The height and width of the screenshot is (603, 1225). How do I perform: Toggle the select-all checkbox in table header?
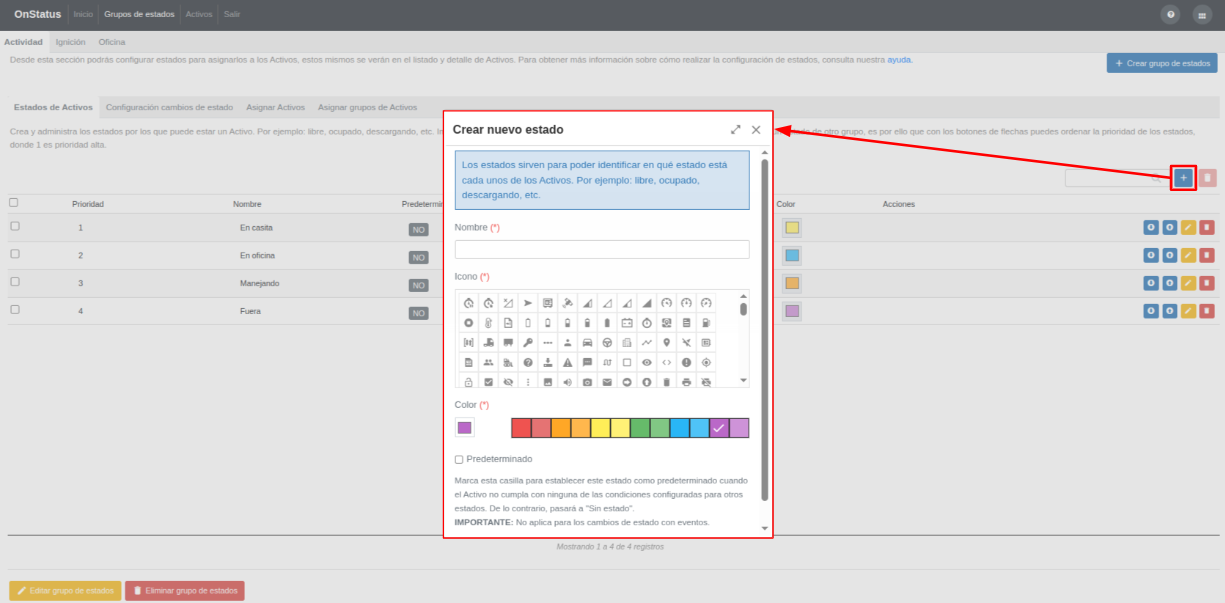point(14,202)
